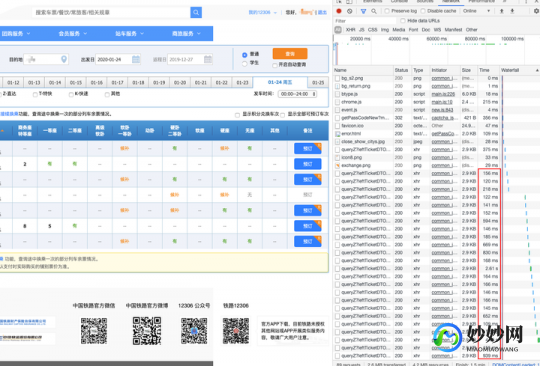The image size is (540, 366).
Task: Open the network settings gear
Action: point(537,11)
